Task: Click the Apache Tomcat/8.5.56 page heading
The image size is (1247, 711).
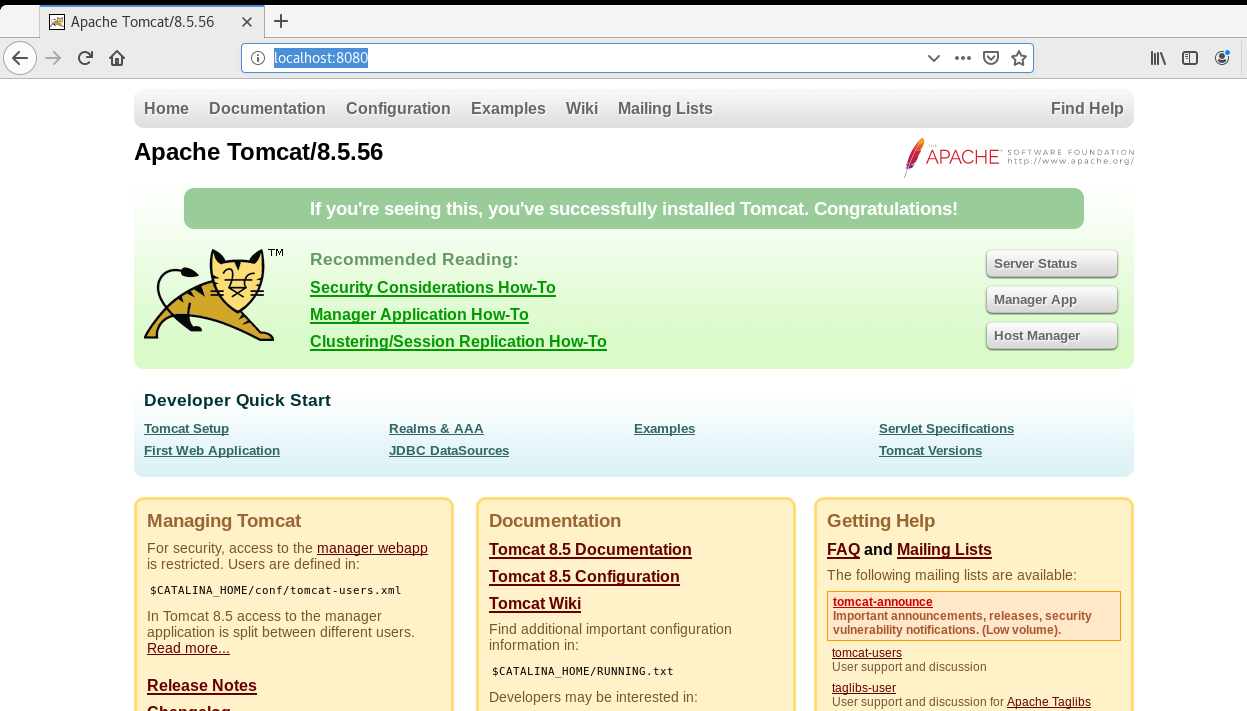Action: click(x=258, y=152)
